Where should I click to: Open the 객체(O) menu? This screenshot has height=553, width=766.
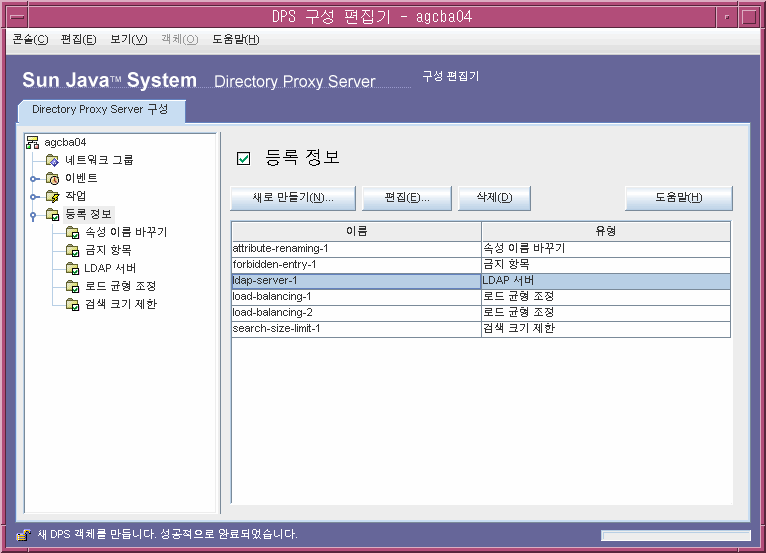pyautogui.click(x=180, y=40)
